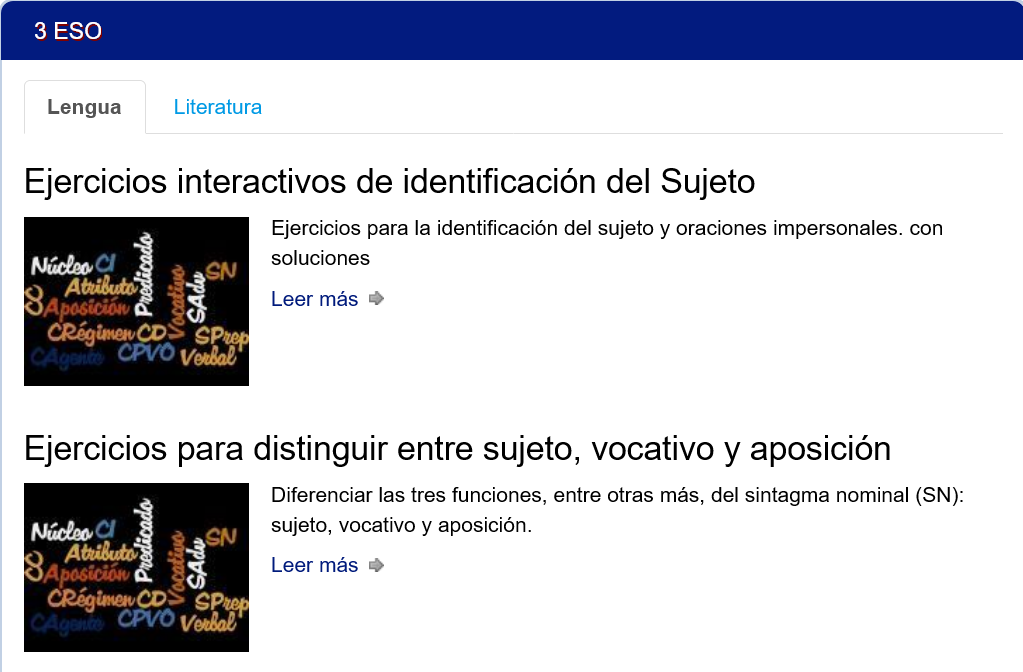Open the heading about distinguishing sujeto, vocativo, aposición
Screen dimensions: 1023x672
[x=457, y=449]
